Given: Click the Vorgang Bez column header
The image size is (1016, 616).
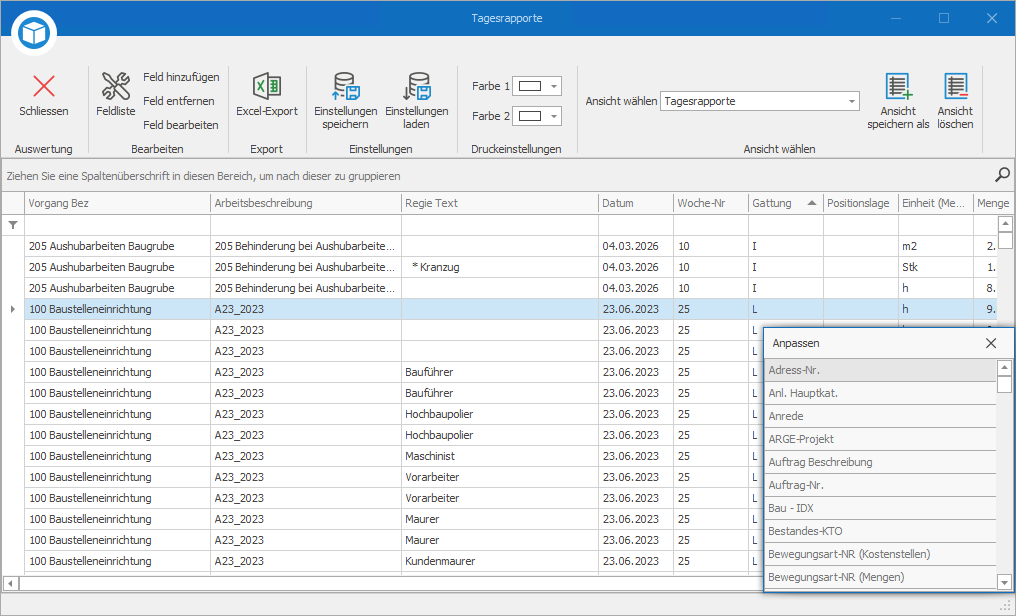Looking at the screenshot, I should [x=117, y=203].
